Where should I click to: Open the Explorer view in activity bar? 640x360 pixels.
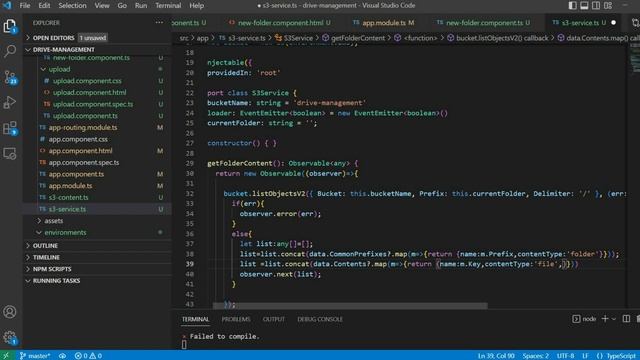10,27
